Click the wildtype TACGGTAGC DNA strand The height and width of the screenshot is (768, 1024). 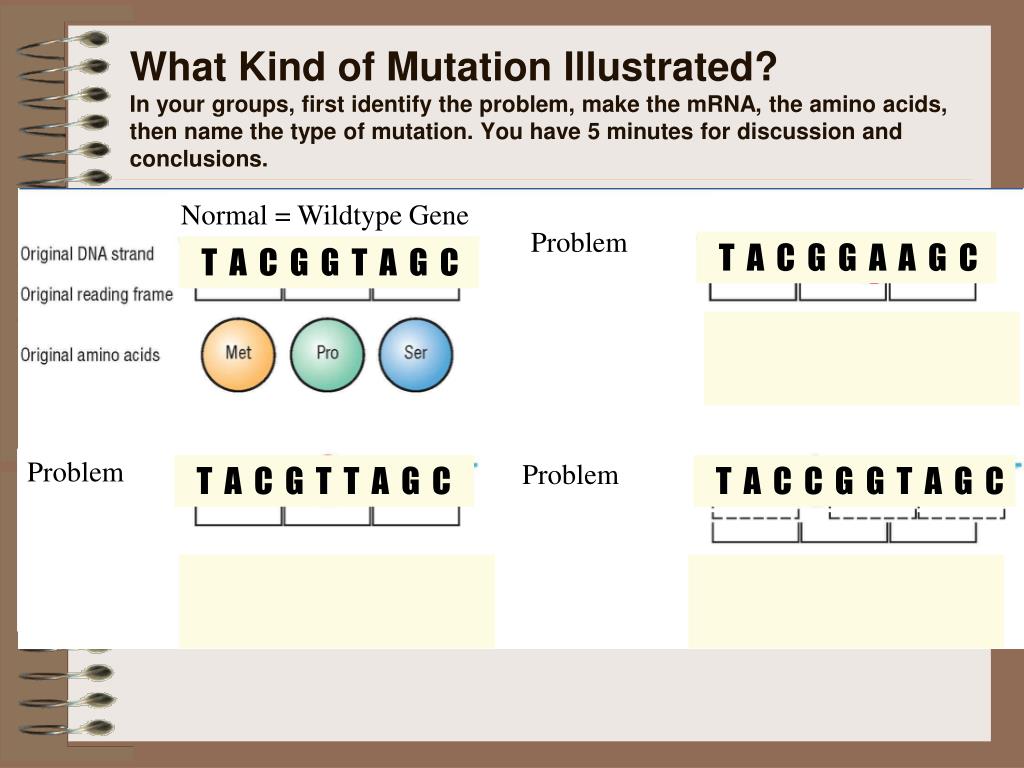tap(328, 263)
